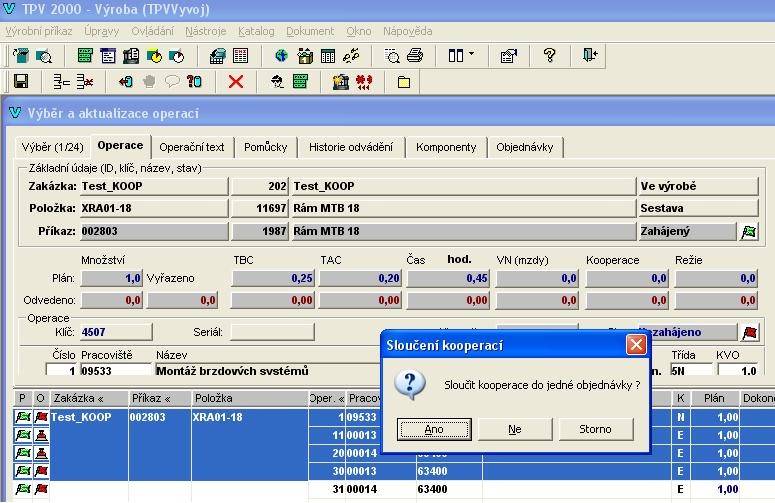Click the yellow folder icon
Image resolution: width=775 pixels, height=503 pixels.
tap(404, 82)
